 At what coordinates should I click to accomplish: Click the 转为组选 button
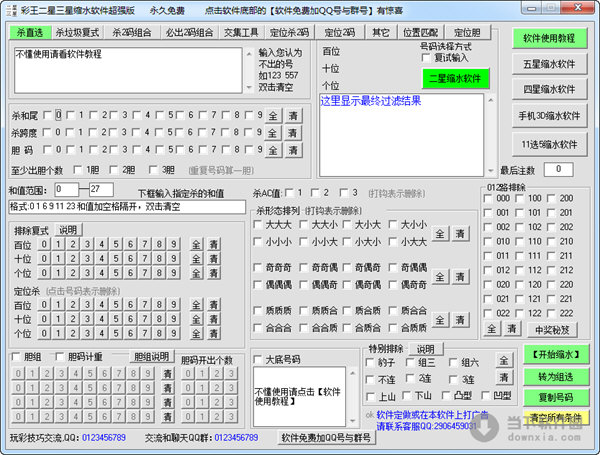point(556,377)
